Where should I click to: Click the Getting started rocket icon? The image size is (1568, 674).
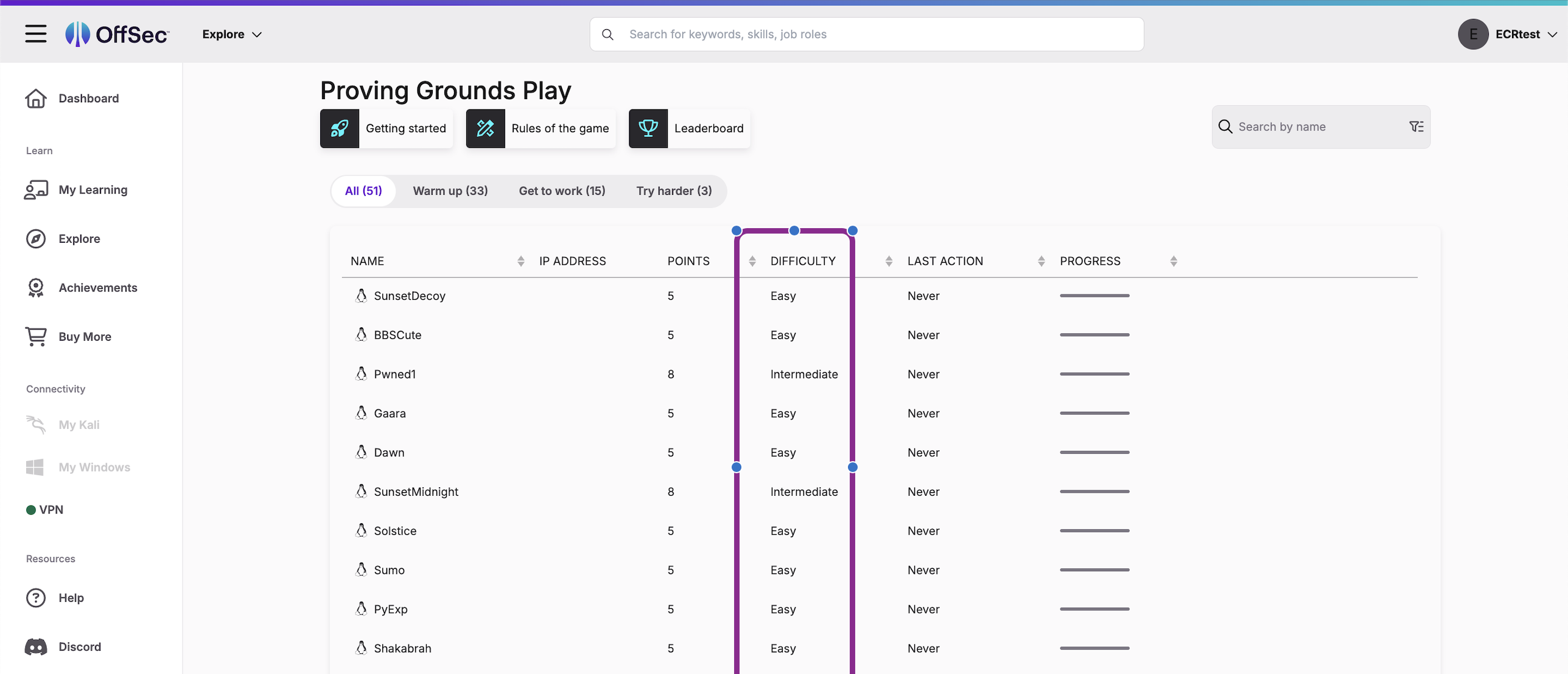pos(340,128)
